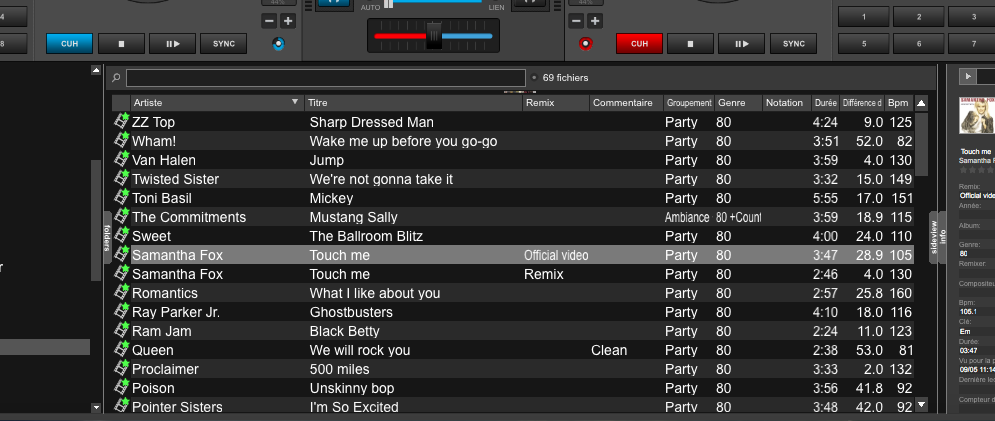Click the file icon of the Ram Jam row
995x421 pixels.
point(121,330)
